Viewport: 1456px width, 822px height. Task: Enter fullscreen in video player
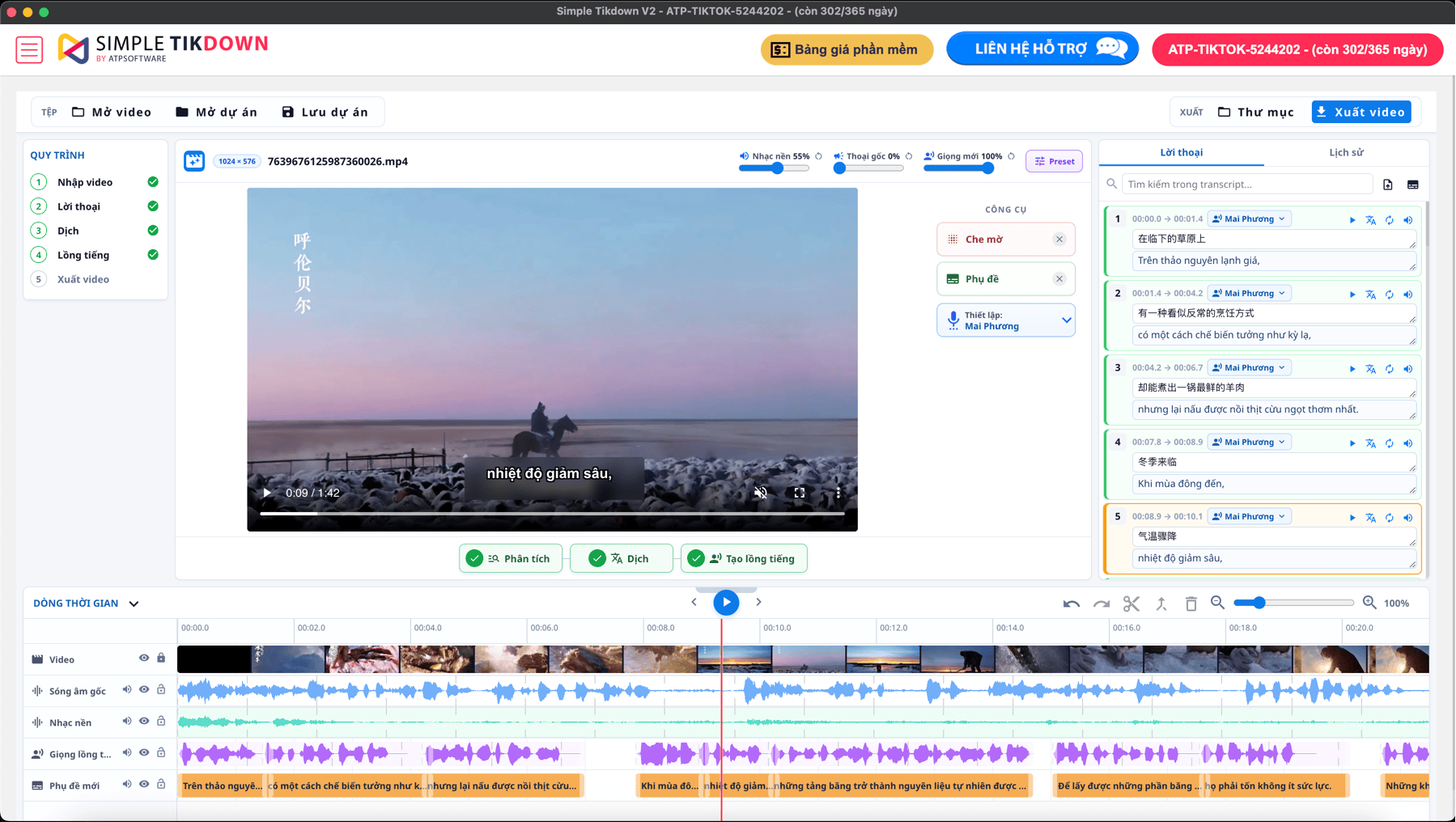[800, 493]
